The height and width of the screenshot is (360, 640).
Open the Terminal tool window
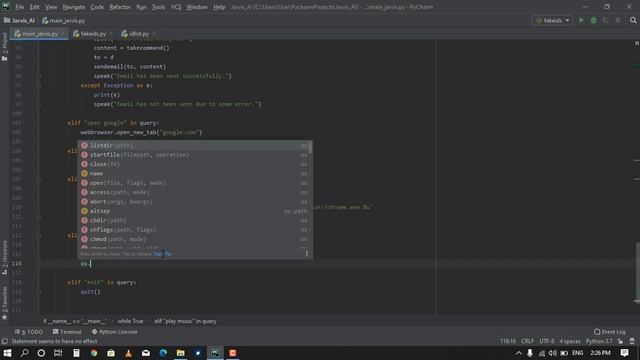tap(67, 332)
